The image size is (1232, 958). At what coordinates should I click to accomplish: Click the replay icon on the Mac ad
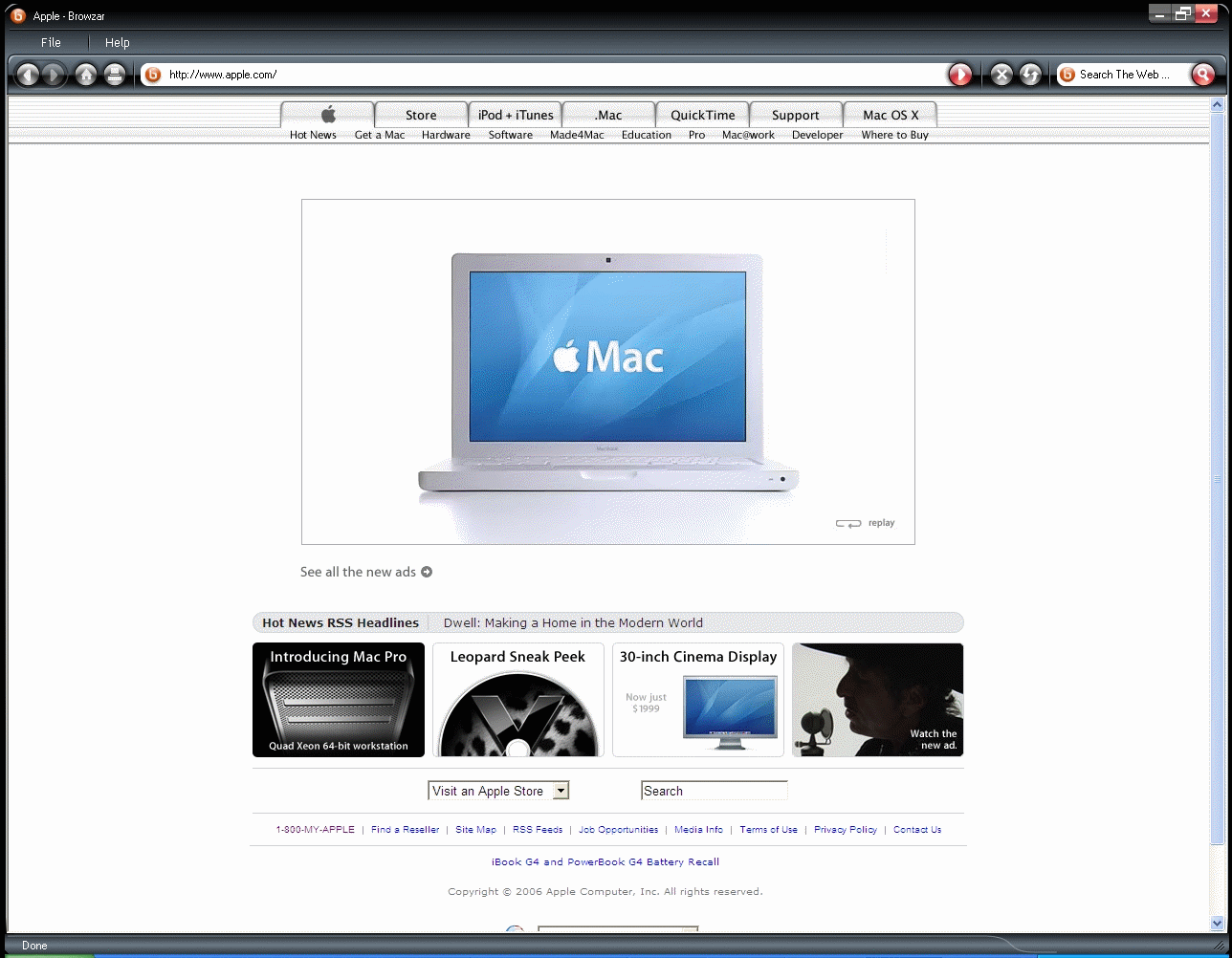(848, 523)
